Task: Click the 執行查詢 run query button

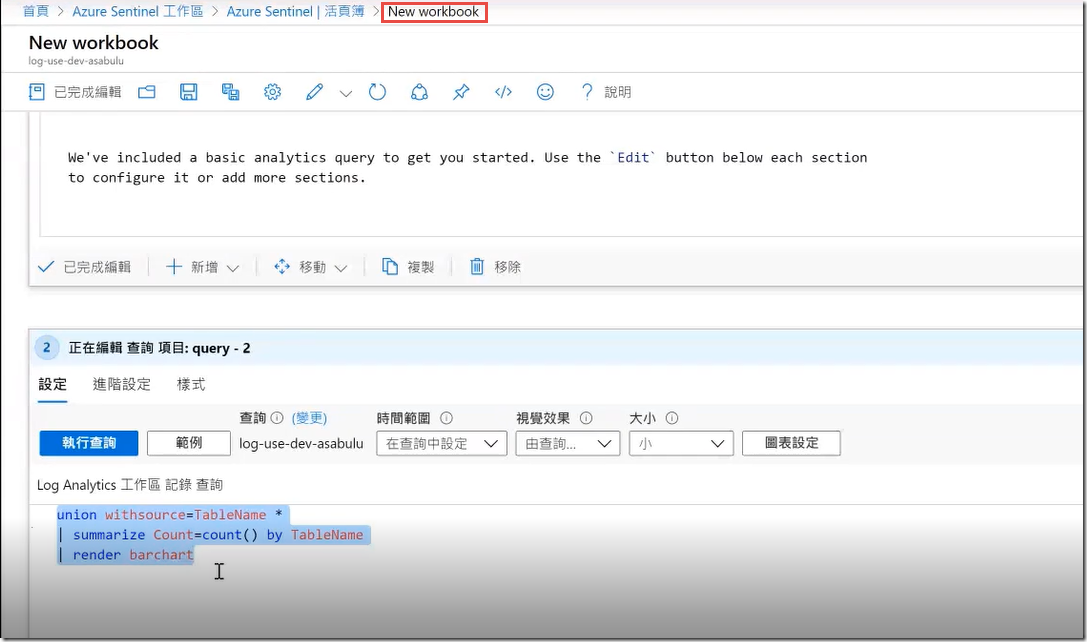Action: 89,443
